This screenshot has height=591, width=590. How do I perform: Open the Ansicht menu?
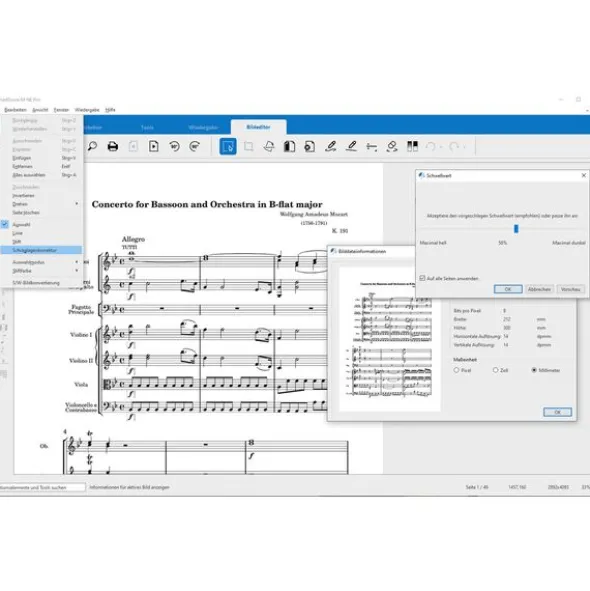coord(40,110)
